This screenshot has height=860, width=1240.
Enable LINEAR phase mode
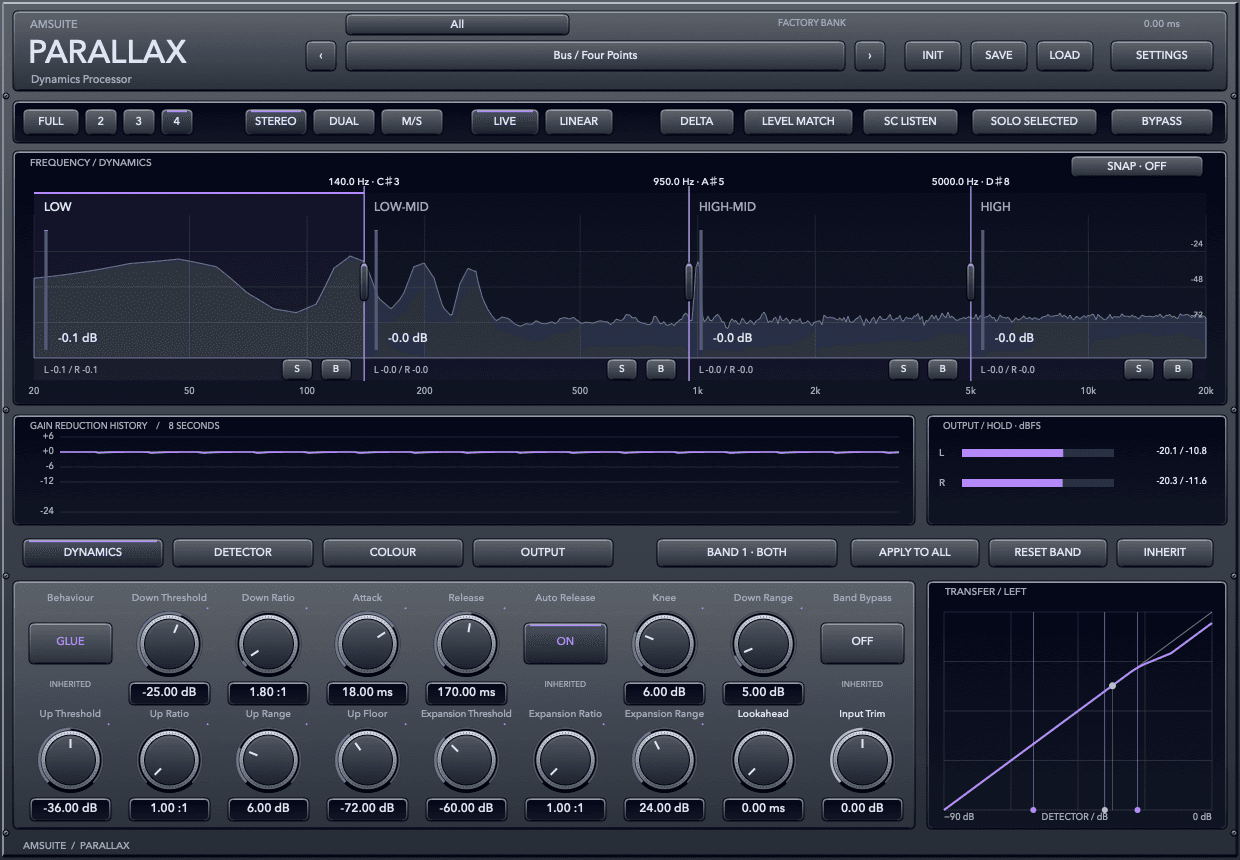pyautogui.click(x=579, y=122)
